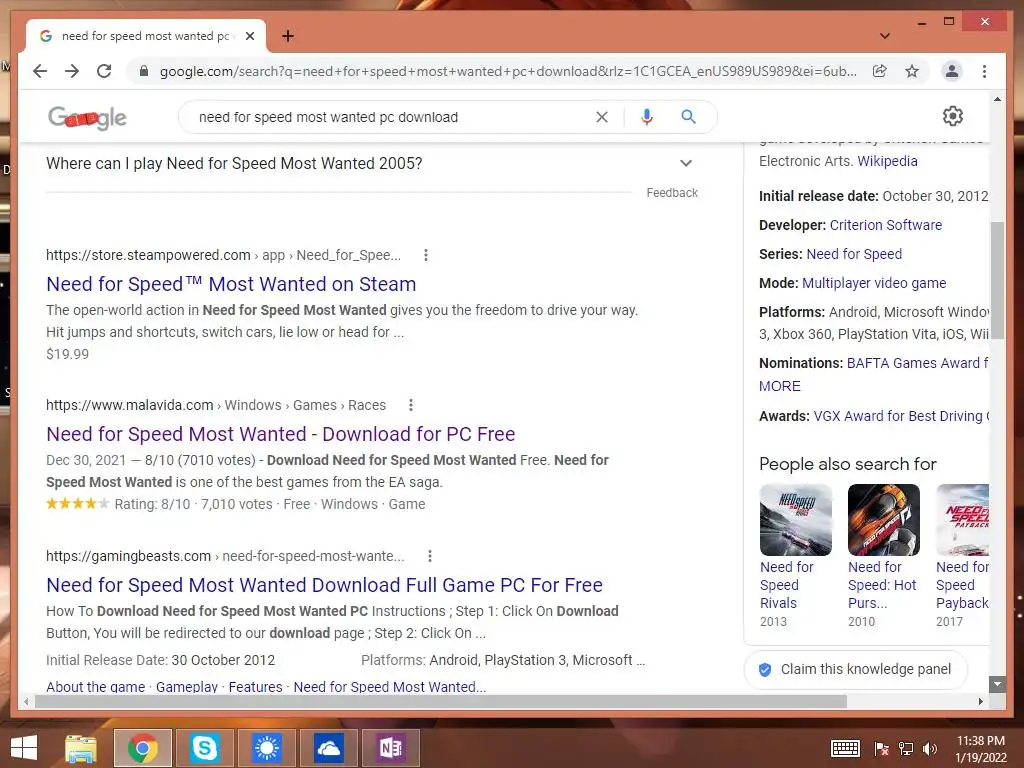Click Claim this knowledge panel button
This screenshot has width=1024, height=768.
[856, 669]
